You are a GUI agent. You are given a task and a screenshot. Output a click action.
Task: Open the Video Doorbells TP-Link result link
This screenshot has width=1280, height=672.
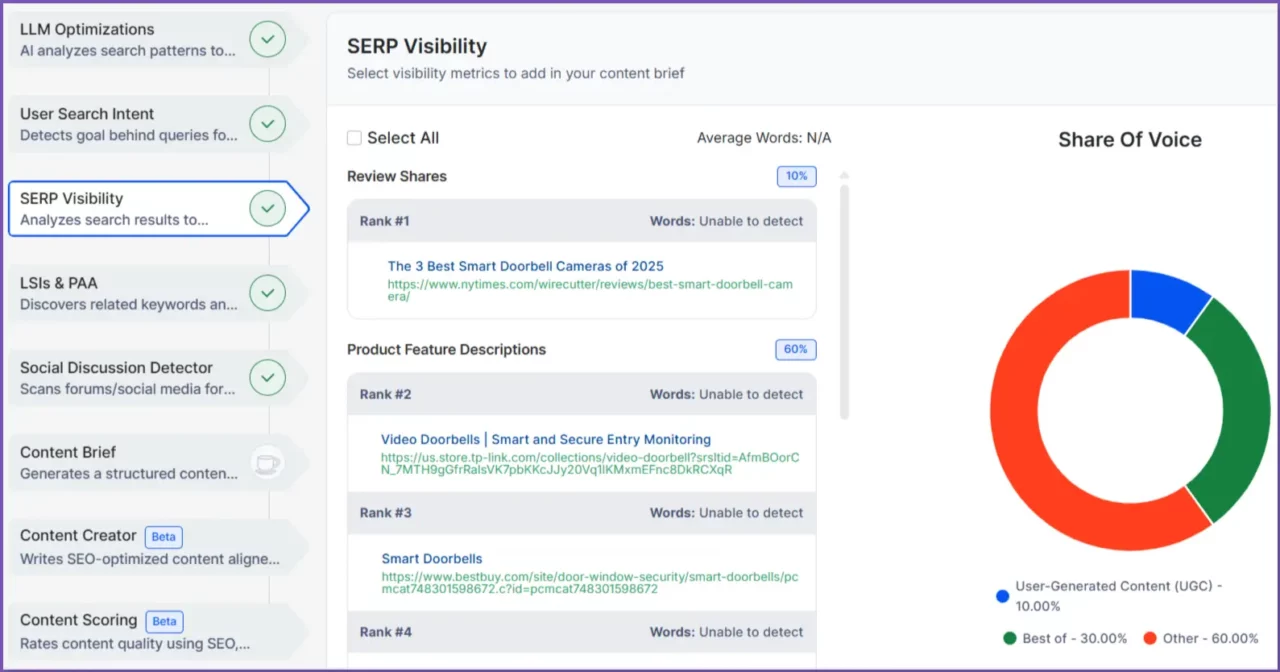(545, 439)
